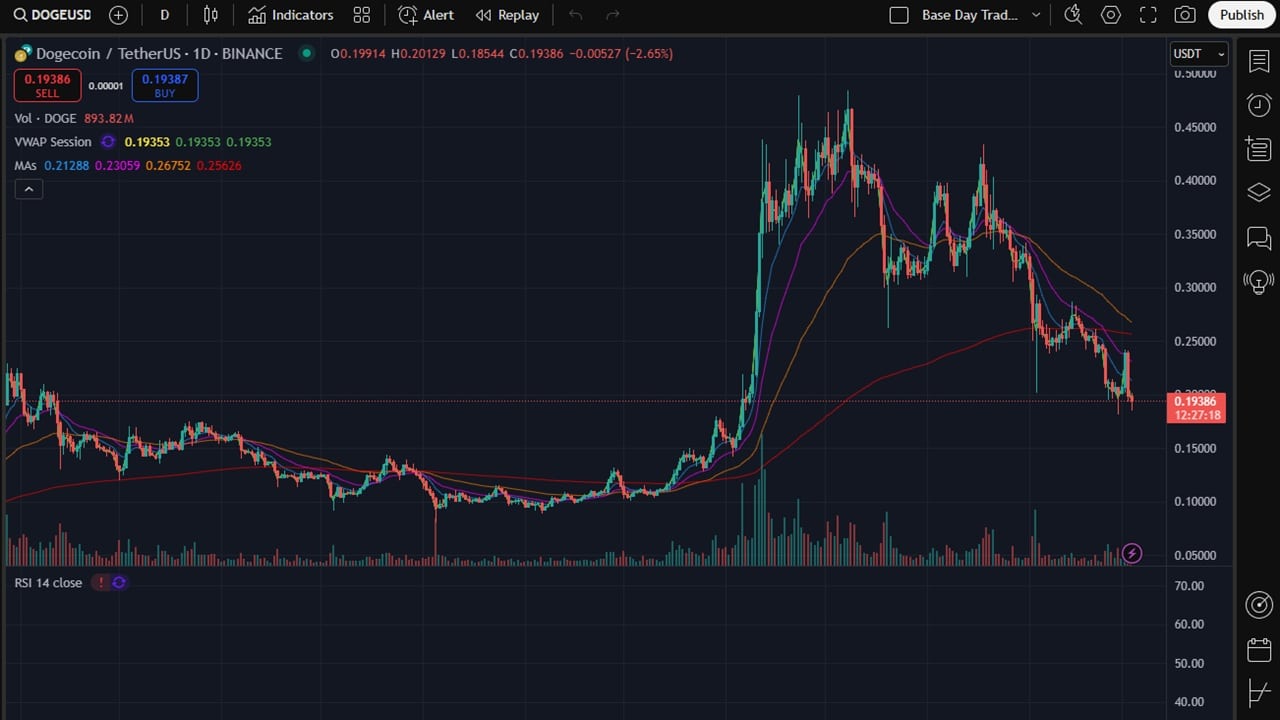
Task: Open the Calendar panel icon
Action: (1259, 649)
